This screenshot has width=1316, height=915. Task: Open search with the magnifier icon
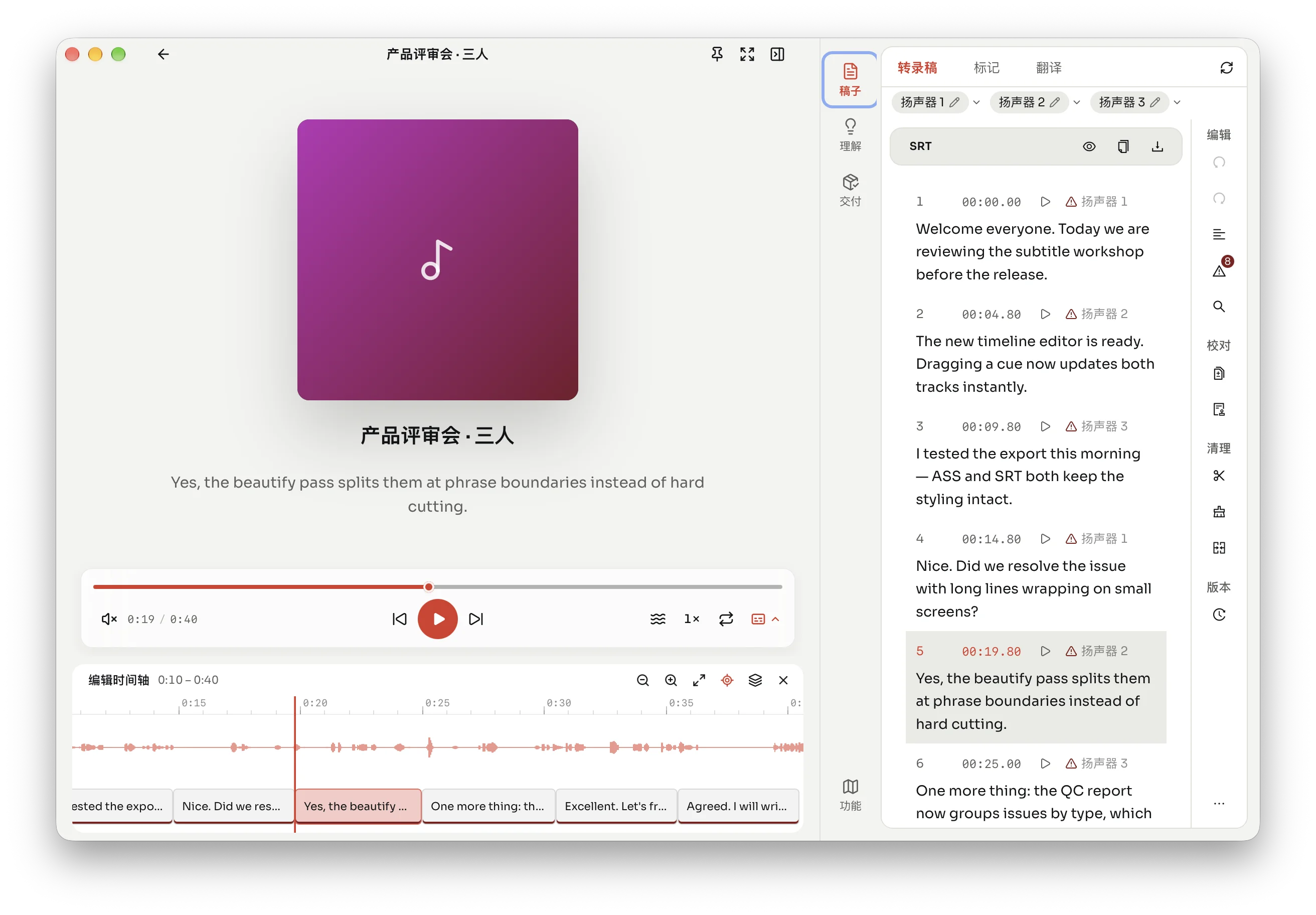click(x=1219, y=307)
